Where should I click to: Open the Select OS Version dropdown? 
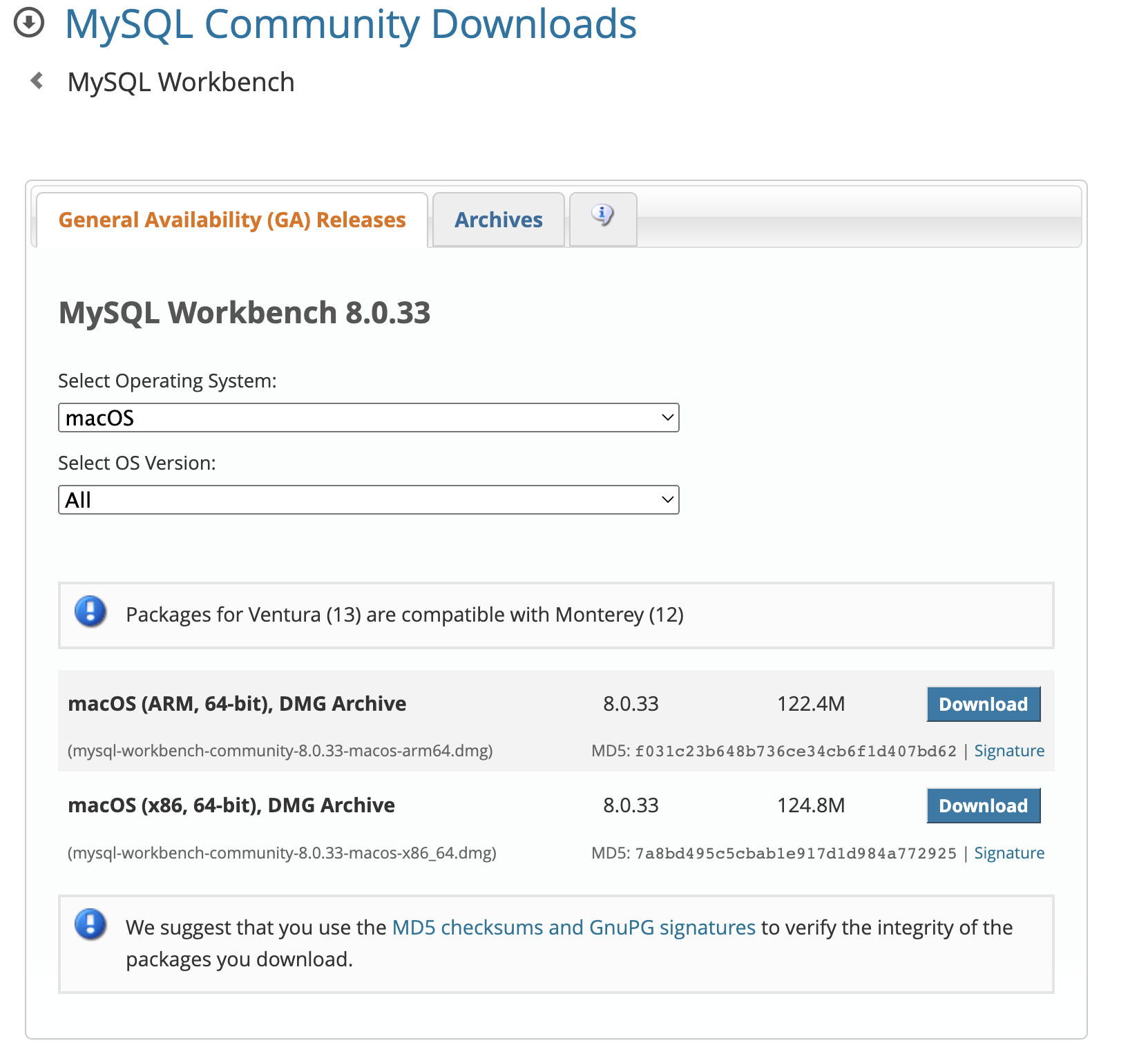coord(369,500)
